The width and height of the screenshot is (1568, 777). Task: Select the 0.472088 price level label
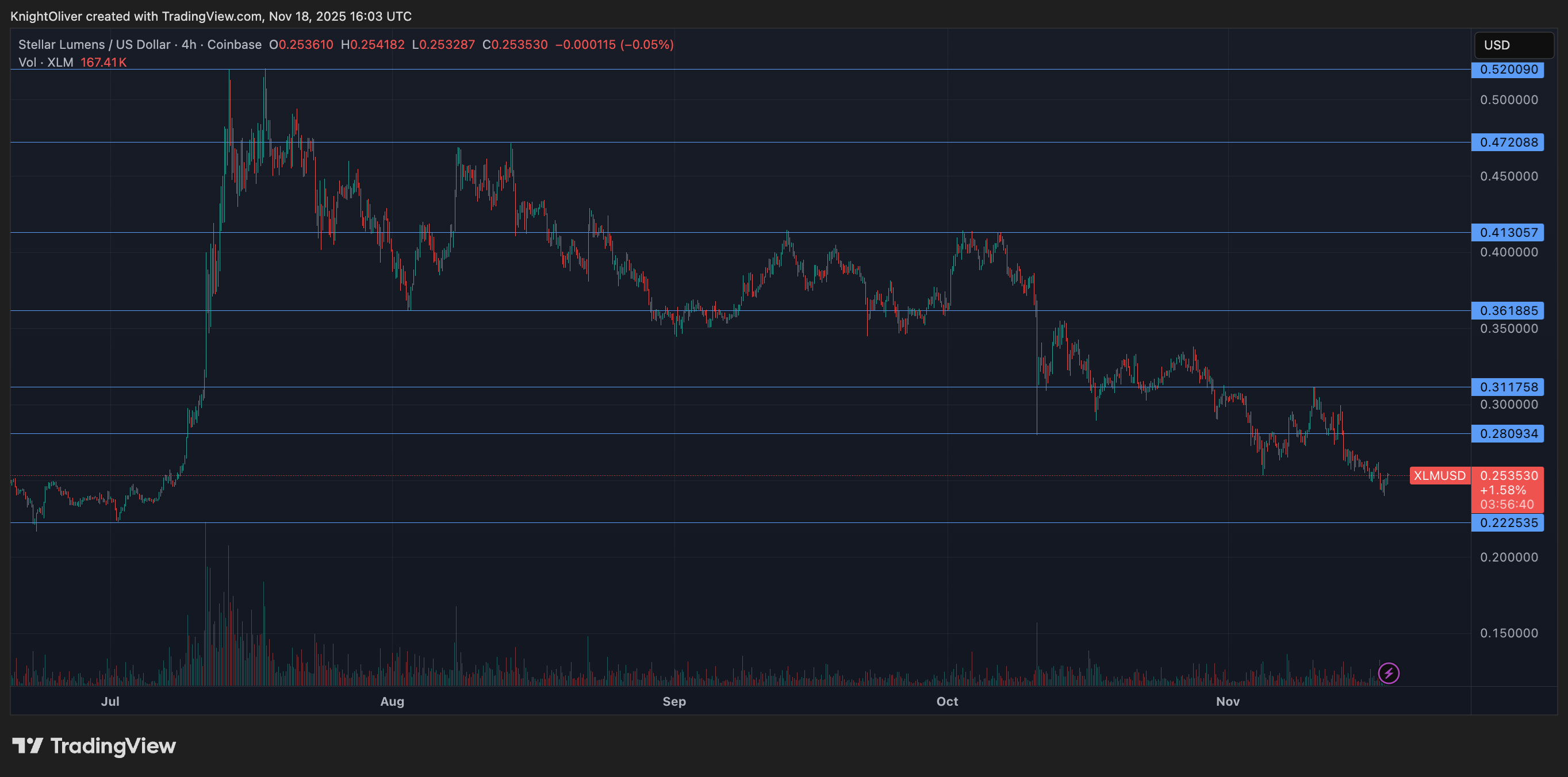pos(1508,143)
